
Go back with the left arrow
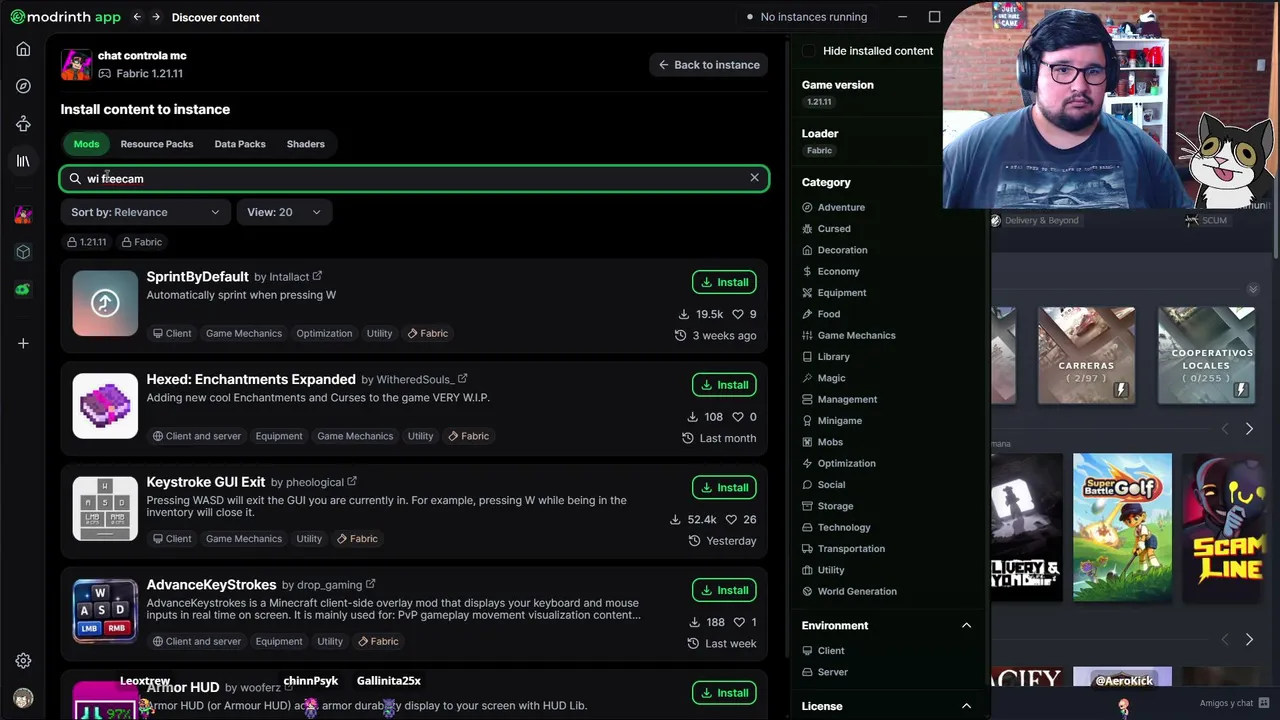click(137, 17)
